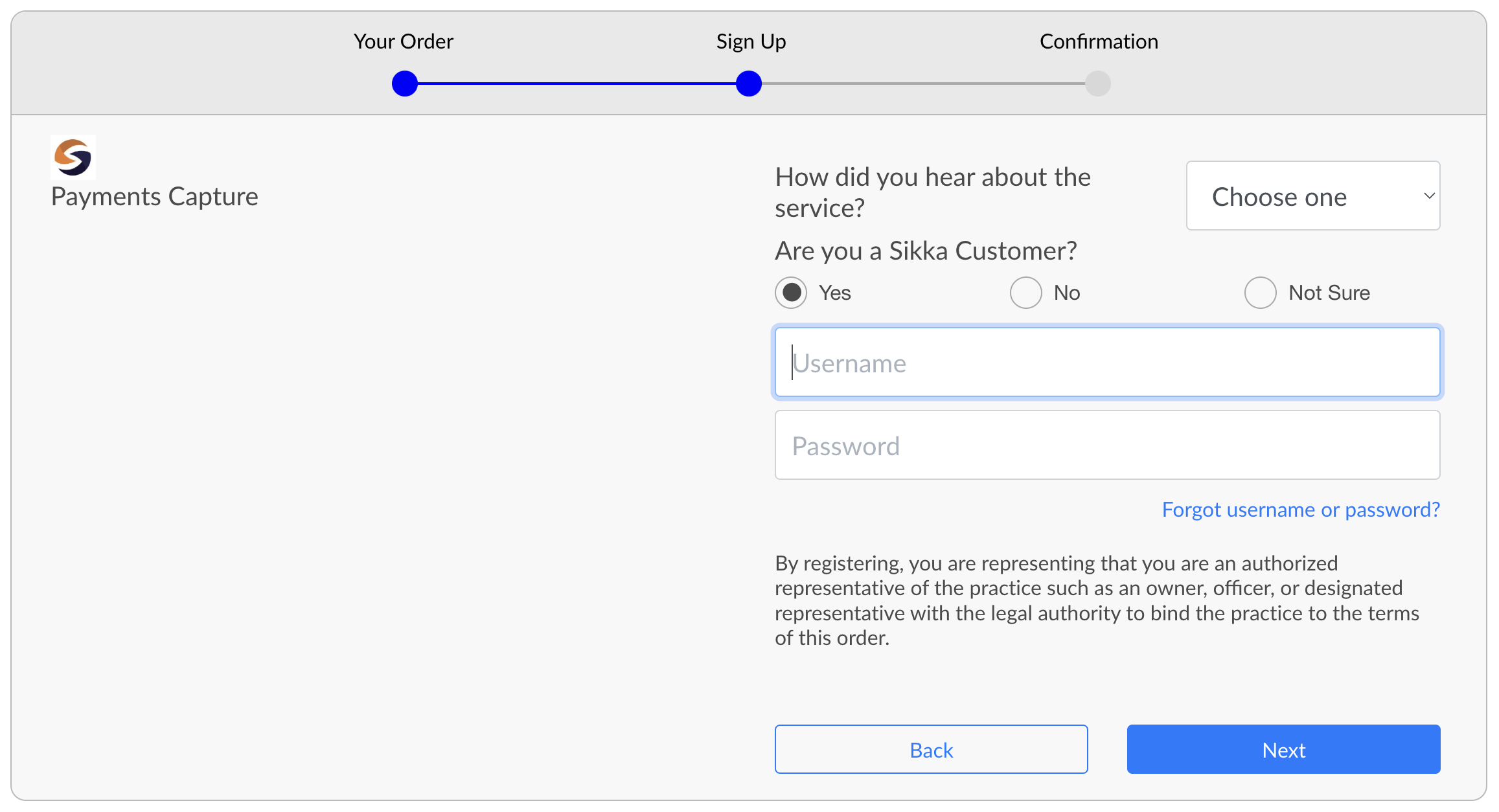Click the Your Order step label

(x=403, y=41)
